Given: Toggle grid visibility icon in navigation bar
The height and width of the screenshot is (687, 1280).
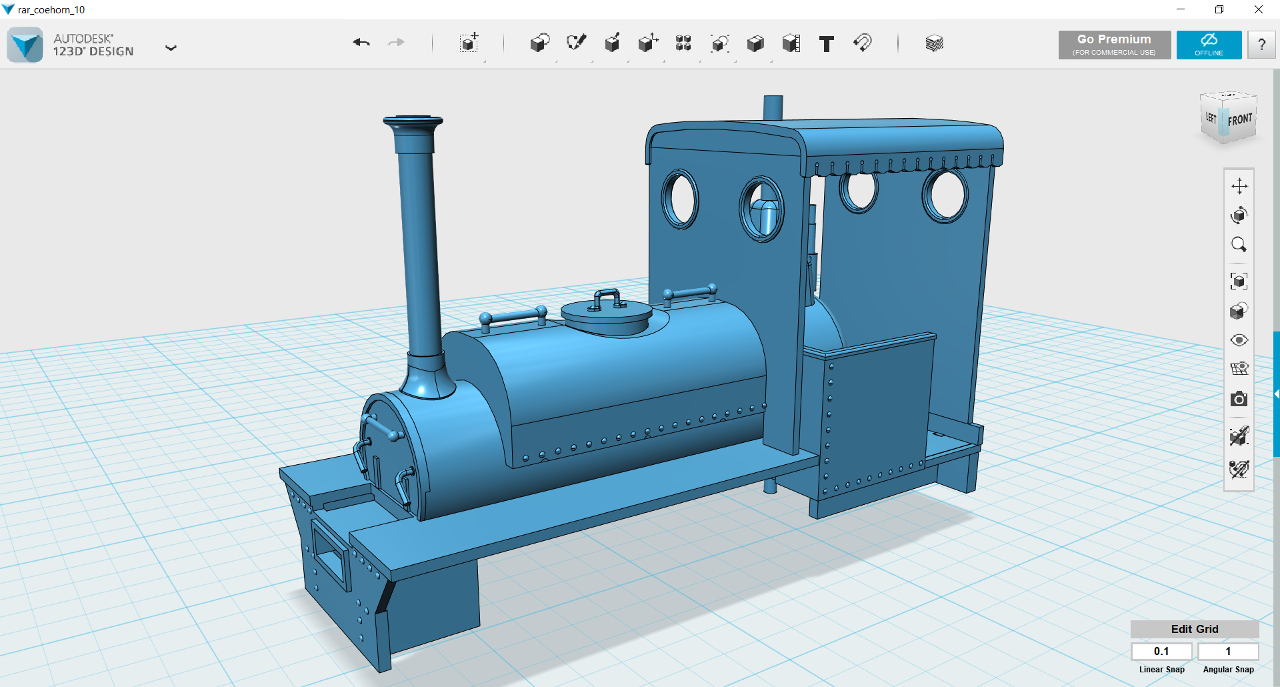Looking at the screenshot, I should click(1239, 369).
